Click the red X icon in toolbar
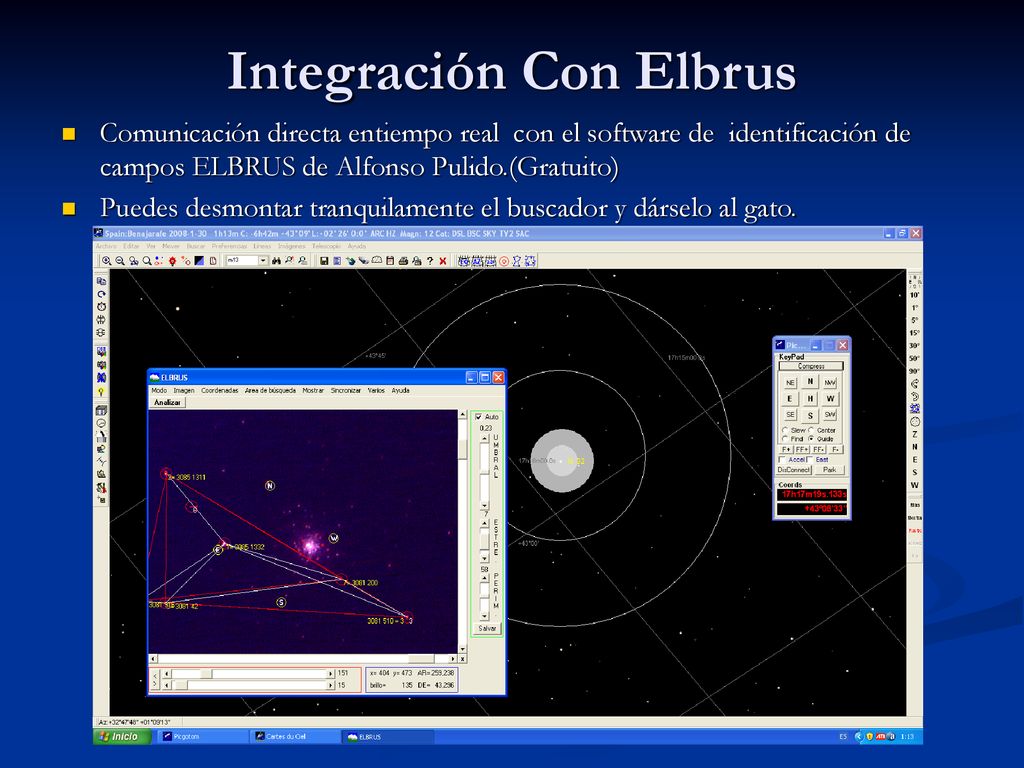The image size is (1024, 768). 443,261
